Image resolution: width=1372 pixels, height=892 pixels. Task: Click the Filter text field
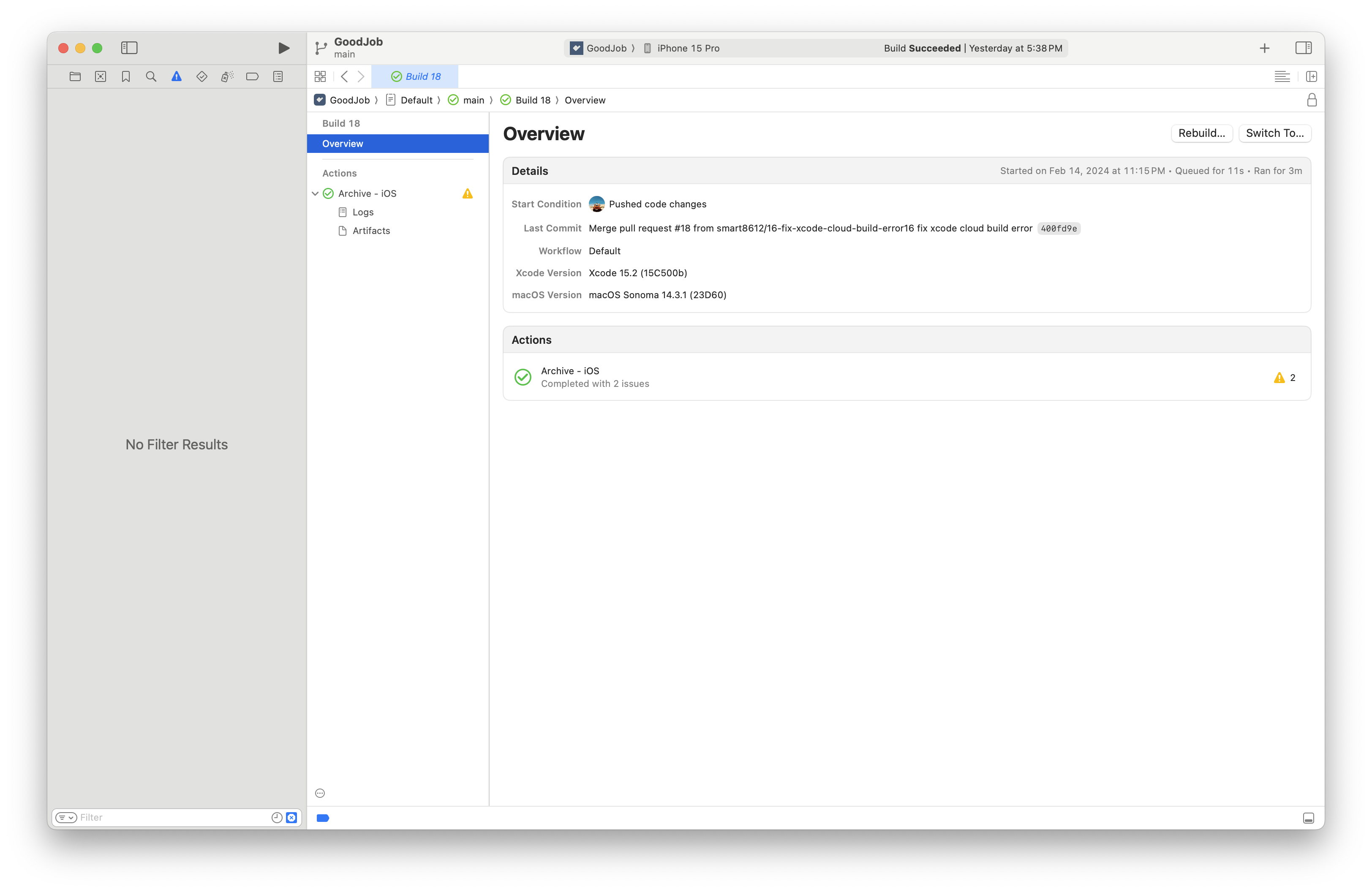pyautogui.click(x=173, y=818)
